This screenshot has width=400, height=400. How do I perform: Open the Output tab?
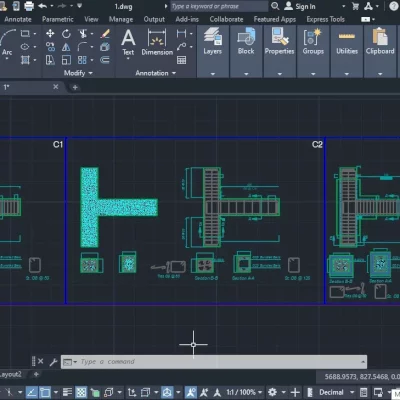point(154,19)
